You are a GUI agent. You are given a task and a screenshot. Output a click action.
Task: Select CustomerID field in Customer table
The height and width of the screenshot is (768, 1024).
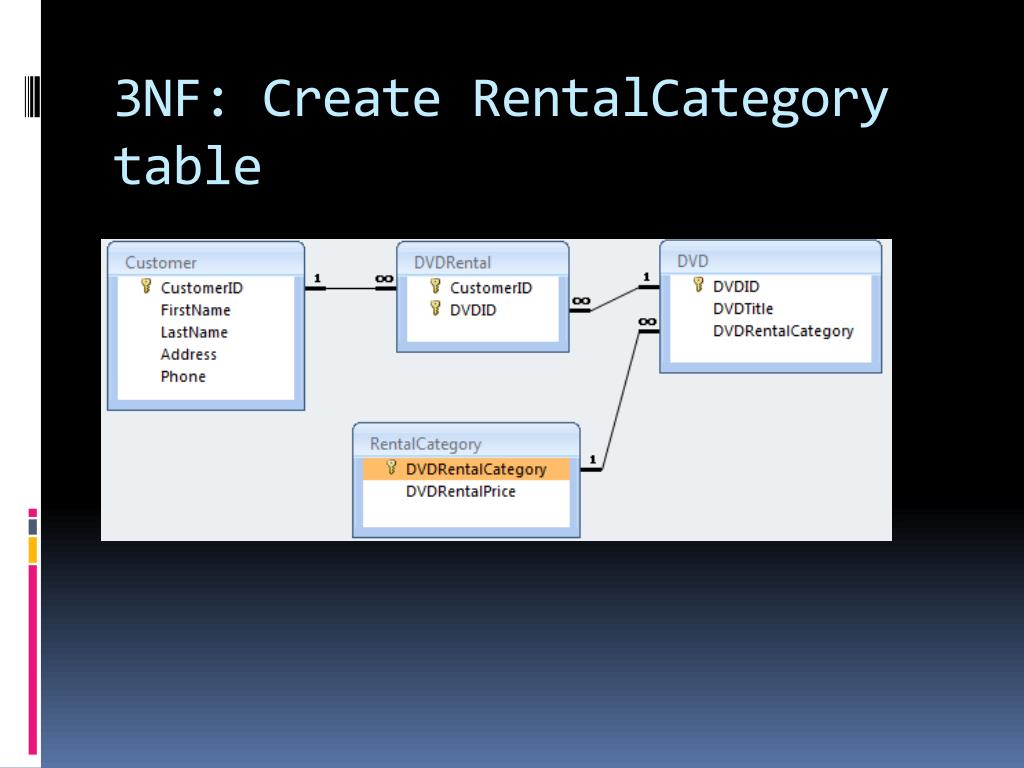click(x=202, y=288)
